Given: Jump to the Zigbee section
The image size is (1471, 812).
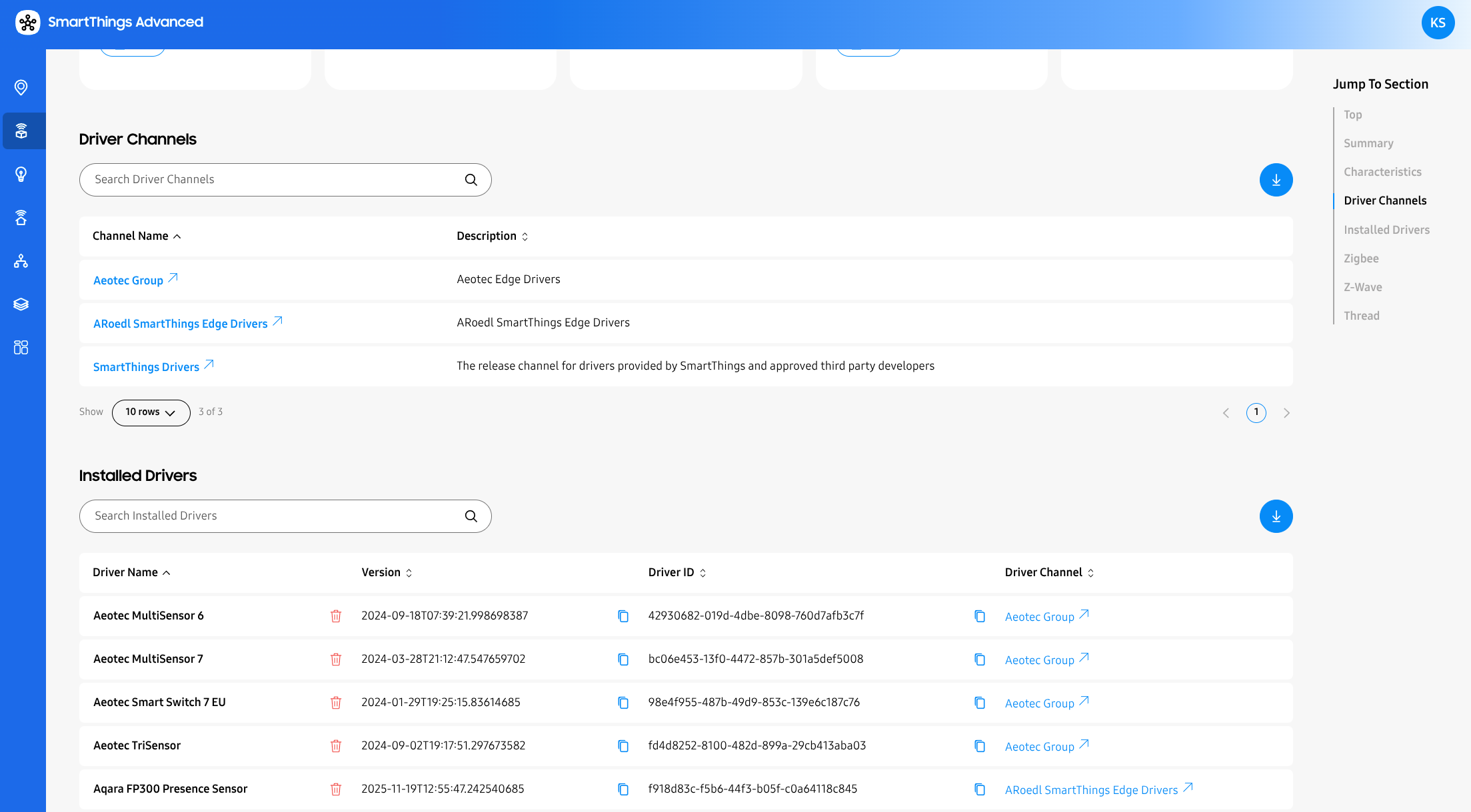Looking at the screenshot, I should 1361,258.
